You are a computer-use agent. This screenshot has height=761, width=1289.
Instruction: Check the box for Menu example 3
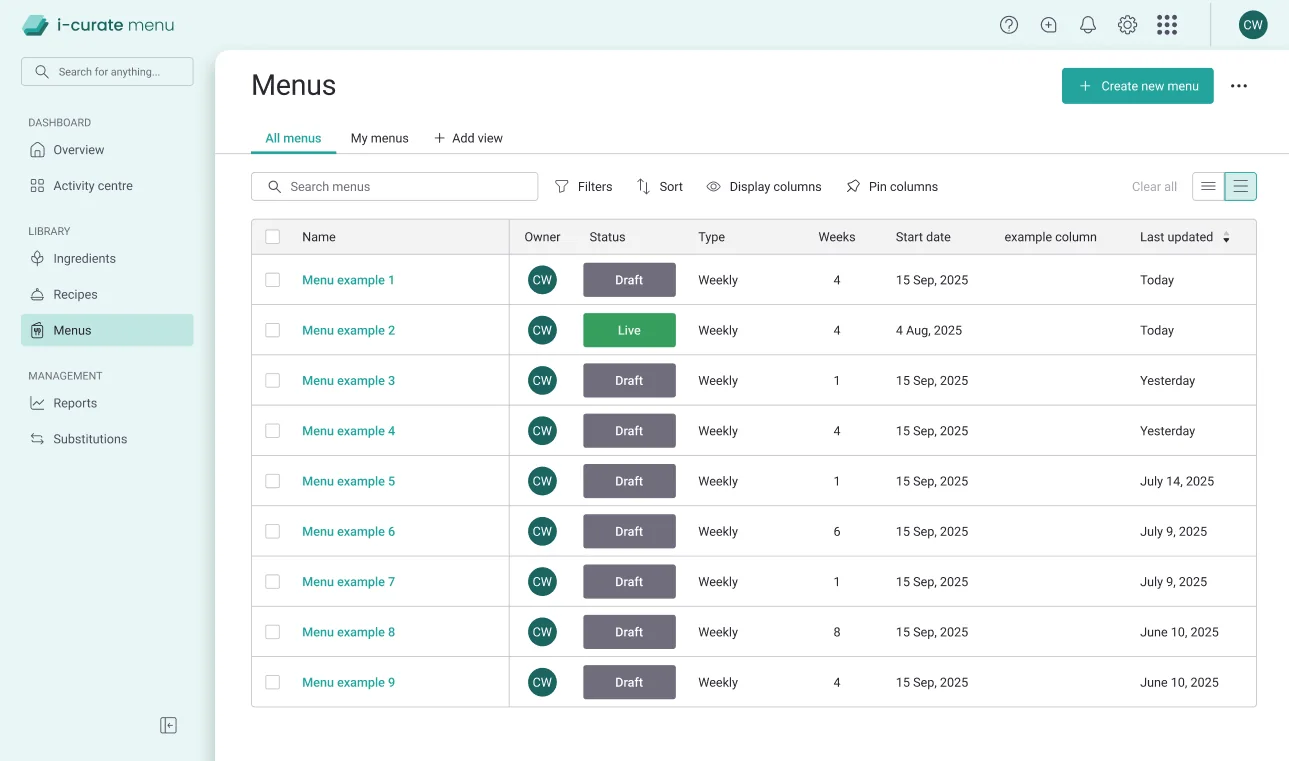pos(272,380)
